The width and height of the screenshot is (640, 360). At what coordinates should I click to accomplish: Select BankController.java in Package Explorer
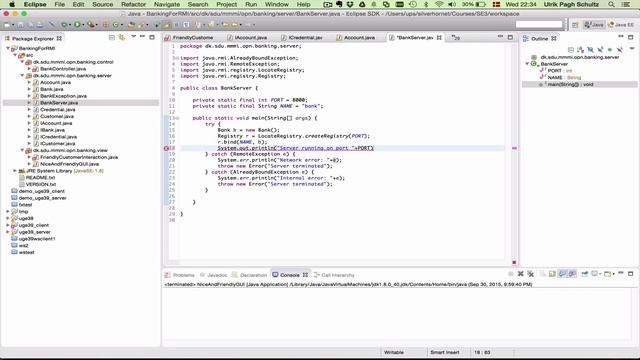[62, 69]
